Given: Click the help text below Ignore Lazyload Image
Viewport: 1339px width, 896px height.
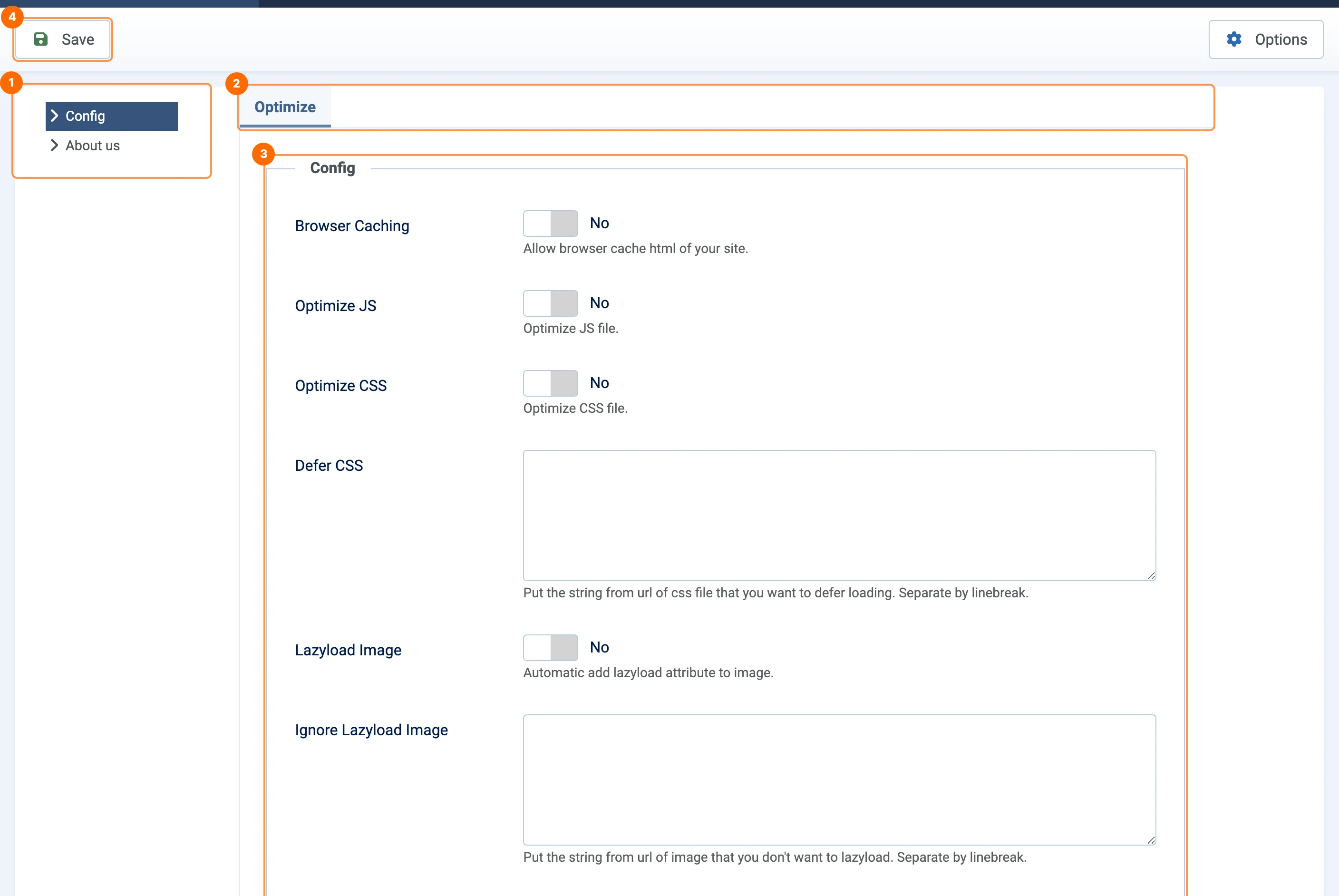Looking at the screenshot, I should 775,857.
